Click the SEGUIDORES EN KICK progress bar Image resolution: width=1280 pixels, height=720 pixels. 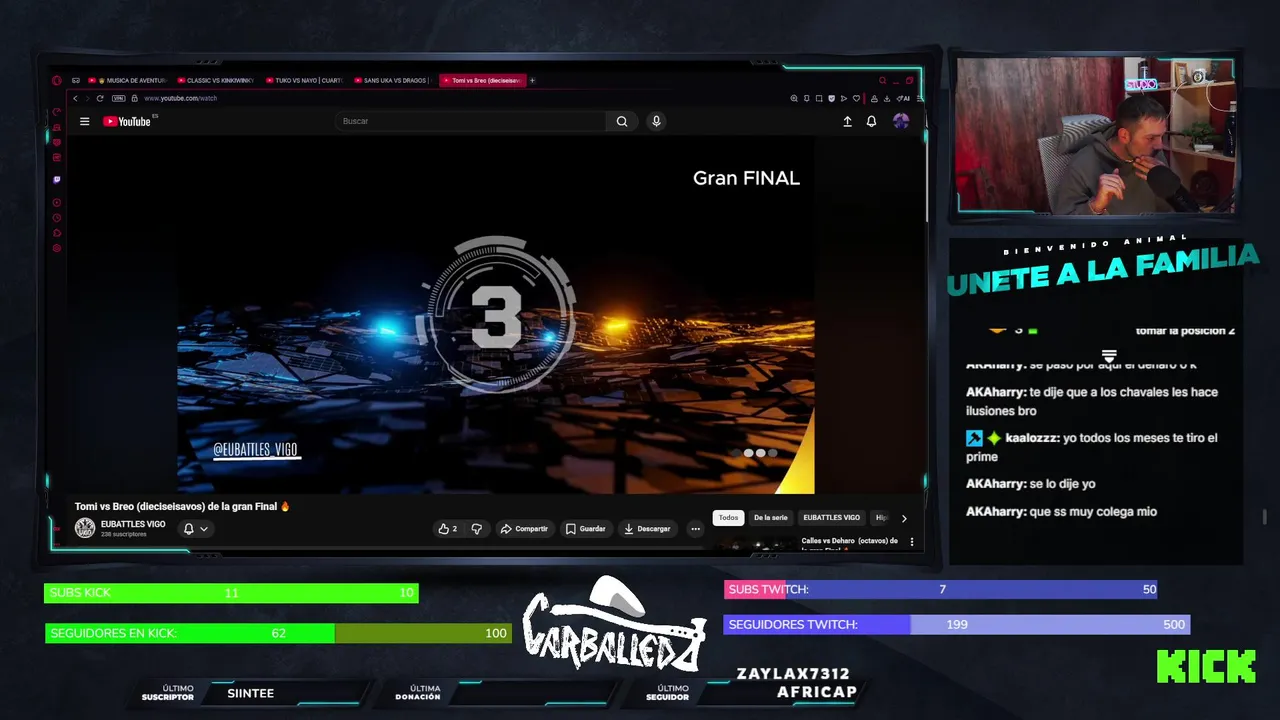pos(278,633)
